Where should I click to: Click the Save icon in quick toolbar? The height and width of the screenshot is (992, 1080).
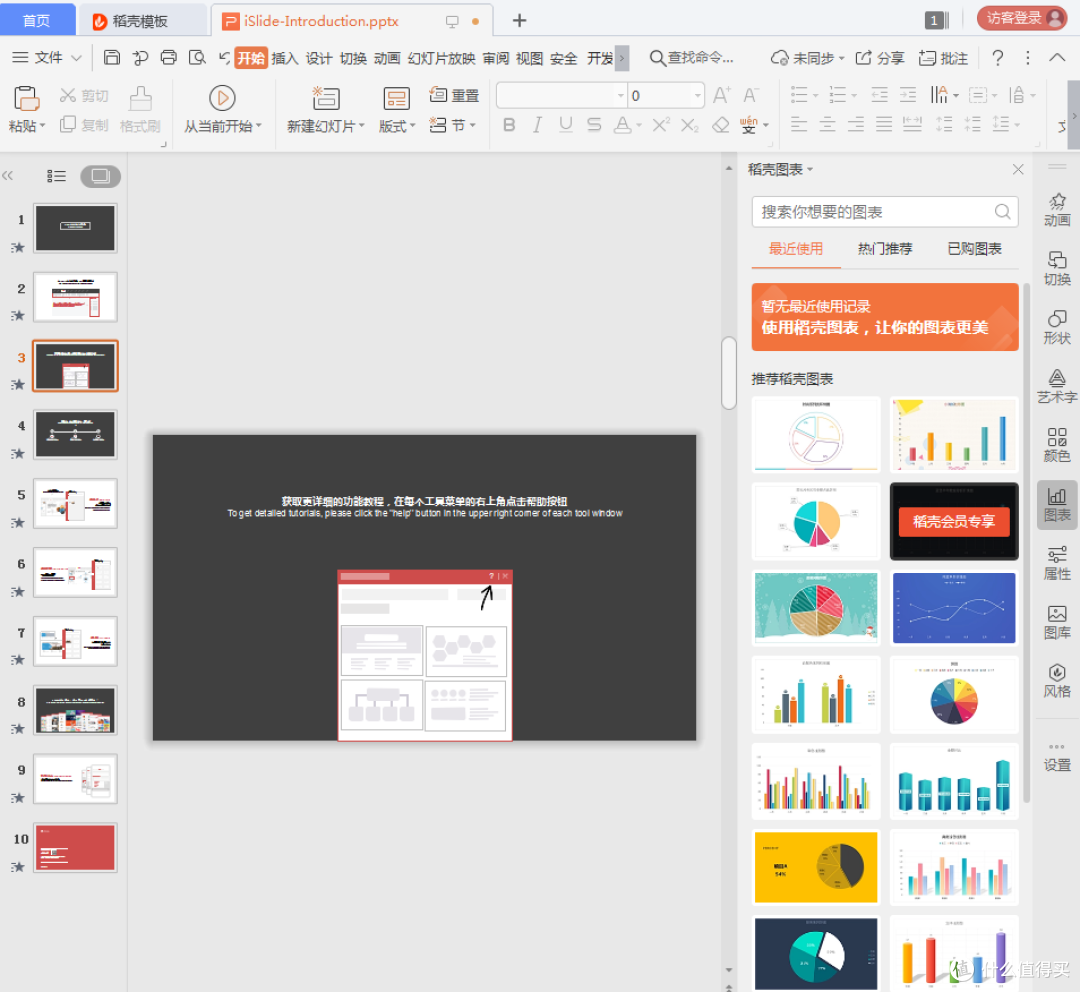click(112, 57)
